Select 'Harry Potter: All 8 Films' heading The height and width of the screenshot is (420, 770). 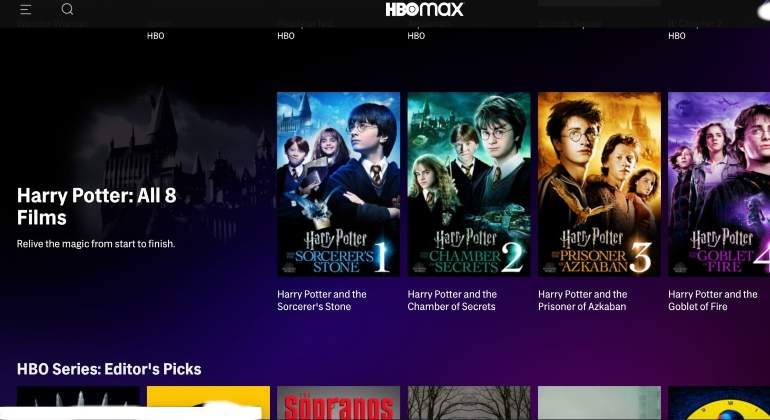(96, 206)
